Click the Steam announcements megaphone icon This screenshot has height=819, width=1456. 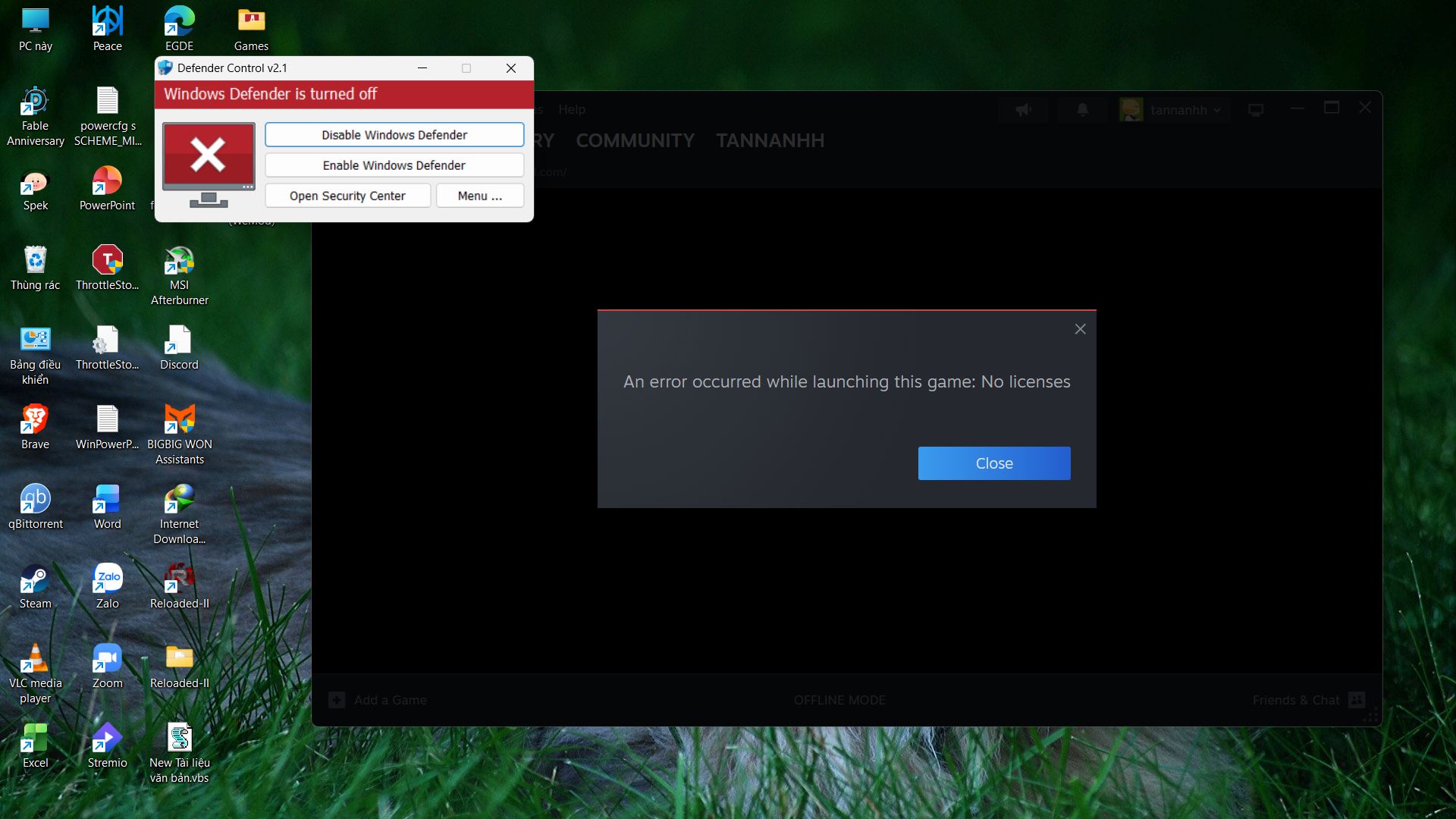[x=1024, y=110]
